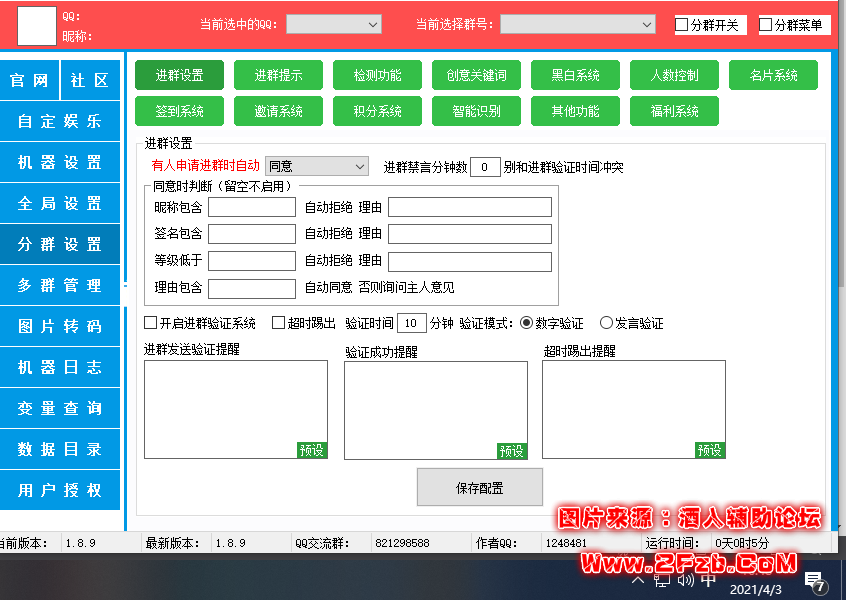Image resolution: width=846 pixels, height=600 pixels.
Task: Open 机器设置 in the left sidebar
Action: [60, 163]
